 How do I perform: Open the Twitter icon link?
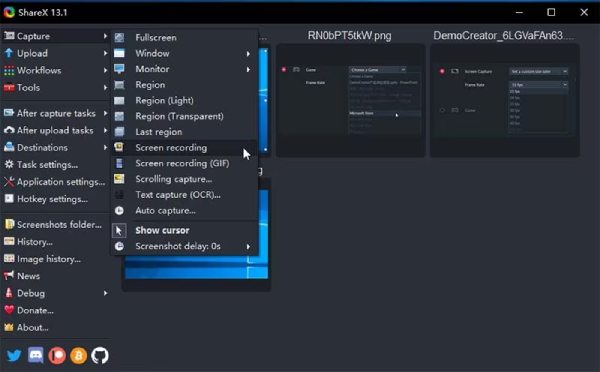point(14,356)
